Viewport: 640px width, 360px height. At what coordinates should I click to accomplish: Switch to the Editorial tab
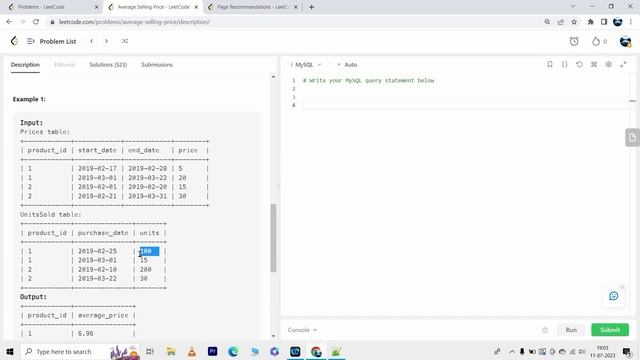click(x=64, y=64)
